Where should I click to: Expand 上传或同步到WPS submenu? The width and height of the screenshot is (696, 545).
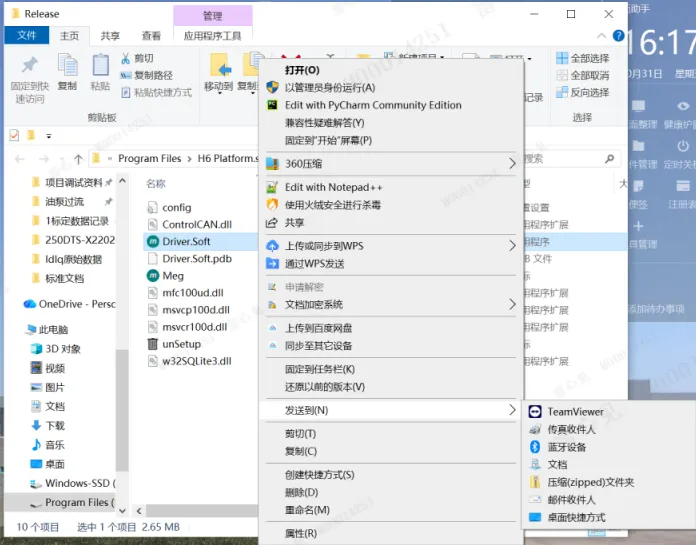[391, 246]
